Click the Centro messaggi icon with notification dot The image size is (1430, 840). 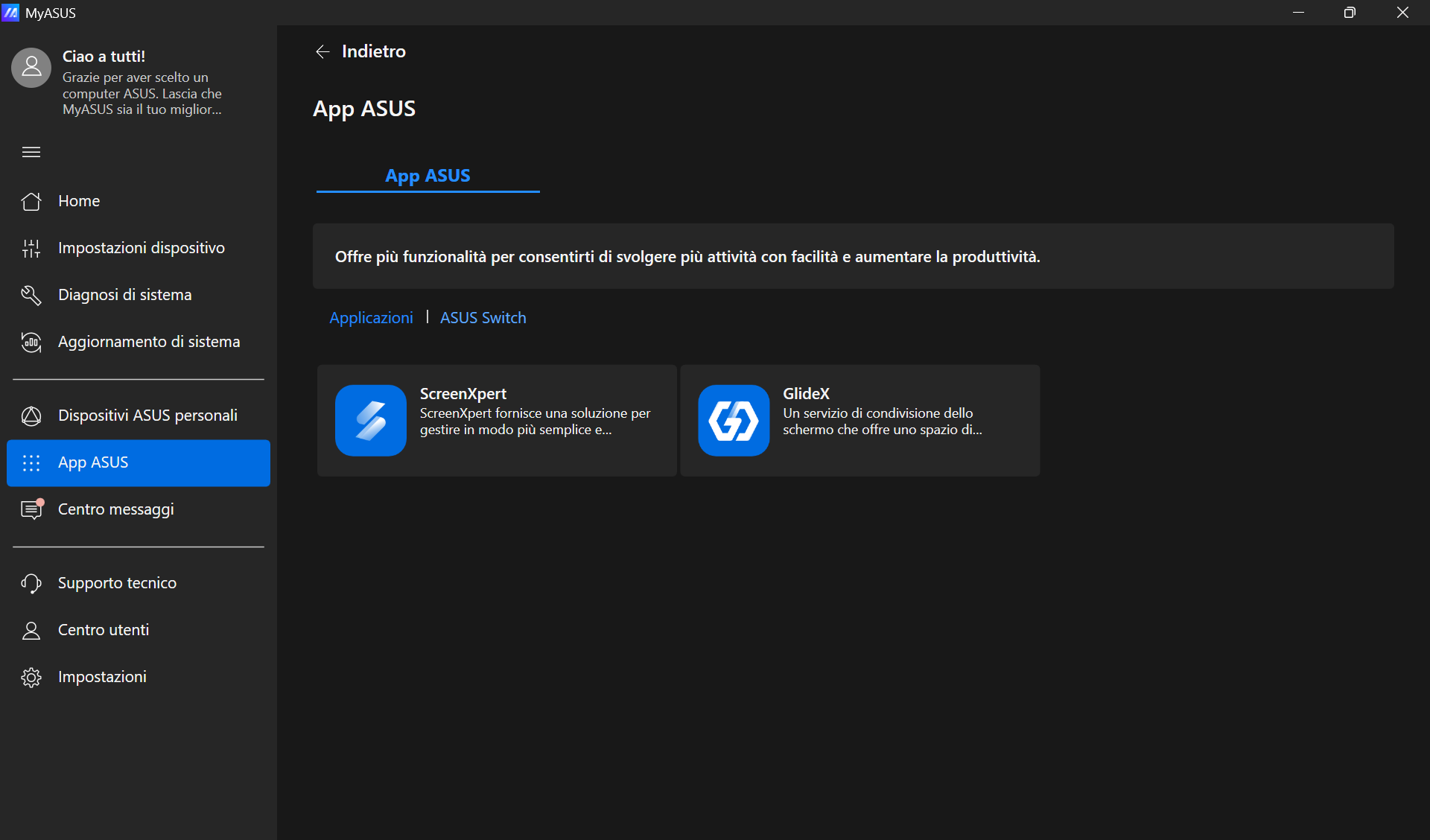coord(32,509)
